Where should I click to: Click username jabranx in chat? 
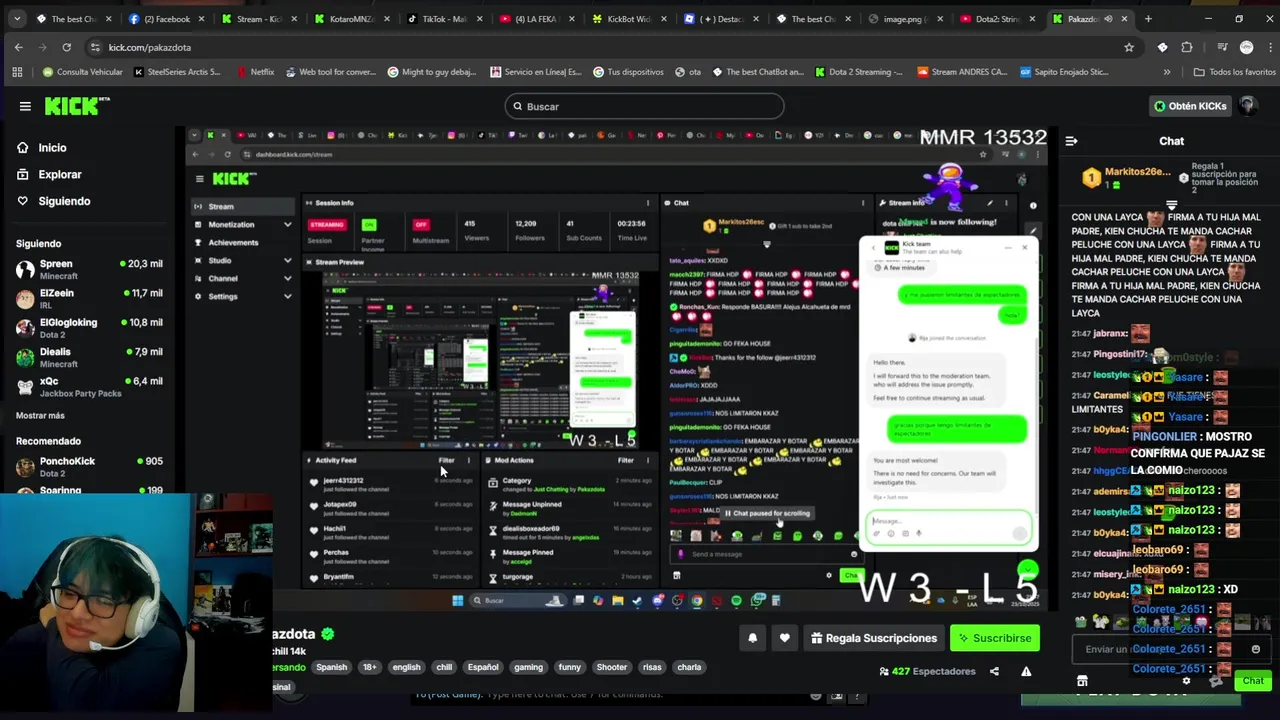pos(1110,334)
